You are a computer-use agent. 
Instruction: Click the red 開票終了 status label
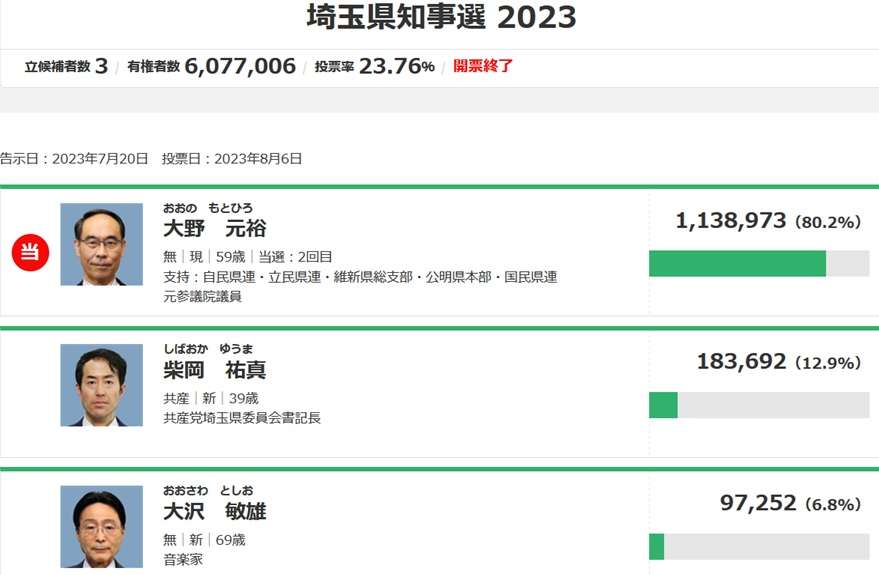click(x=483, y=66)
